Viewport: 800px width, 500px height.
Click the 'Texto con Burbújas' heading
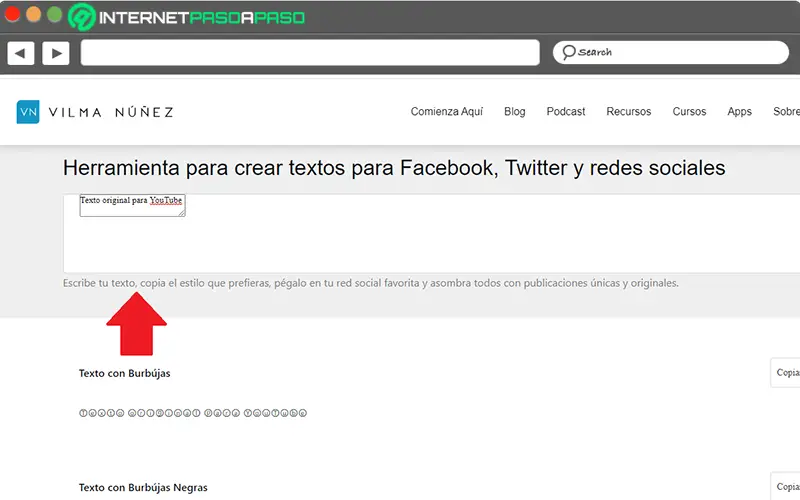(124, 373)
